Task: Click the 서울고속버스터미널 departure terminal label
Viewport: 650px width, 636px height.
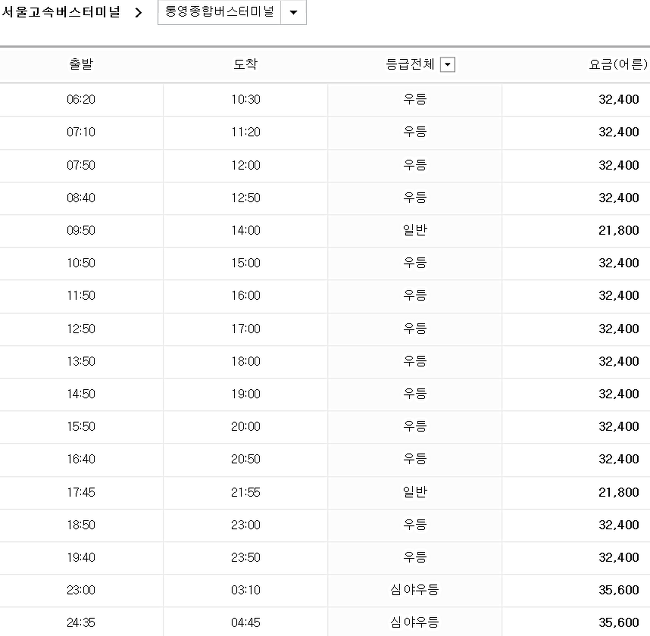Action: click(x=61, y=12)
